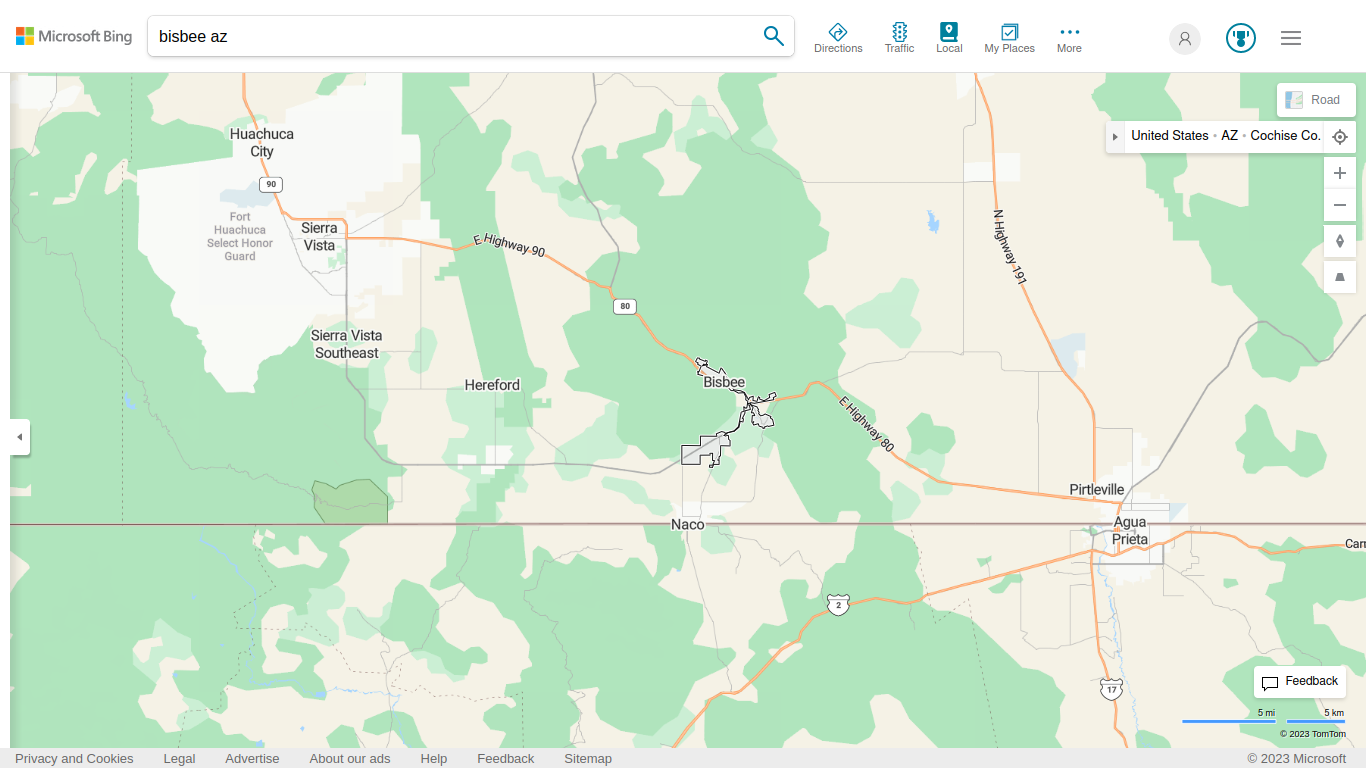Click the locate me icon
1366x768 pixels.
[1340, 137]
